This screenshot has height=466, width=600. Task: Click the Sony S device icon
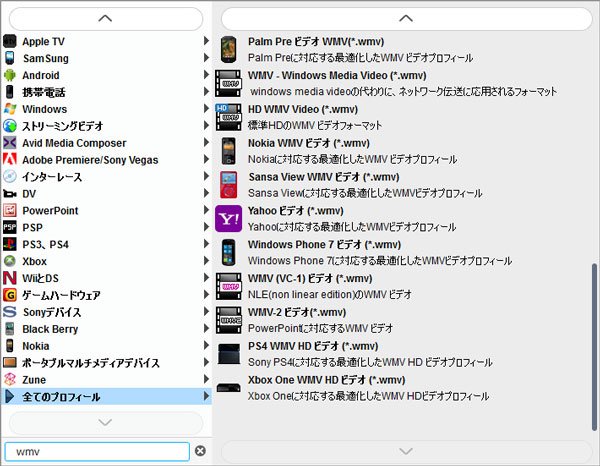[x=10, y=312]
